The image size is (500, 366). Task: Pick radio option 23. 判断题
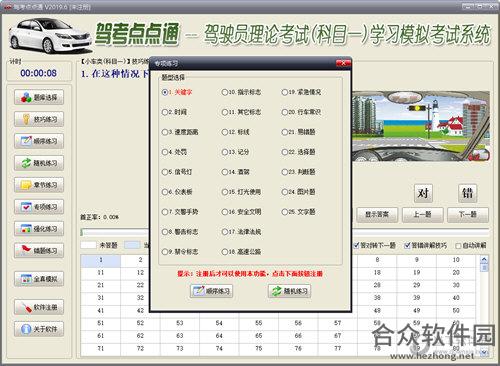coord(299,172)
